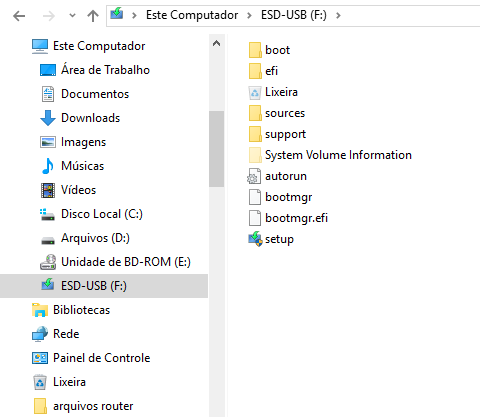Open System Volume Information folder
Screen dimensions: 480x417
pos(330,155)
